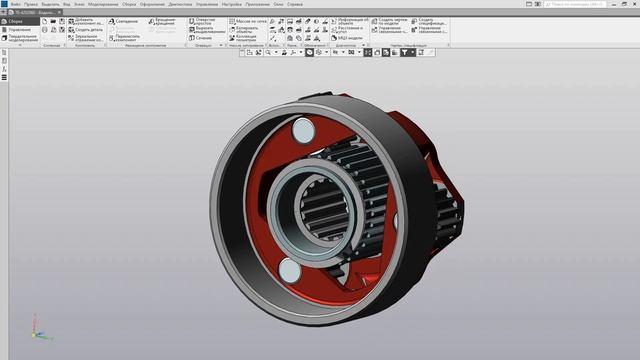
Task: Toggle the highlighted four-arrows button in view toolbar
Action: 368,52
